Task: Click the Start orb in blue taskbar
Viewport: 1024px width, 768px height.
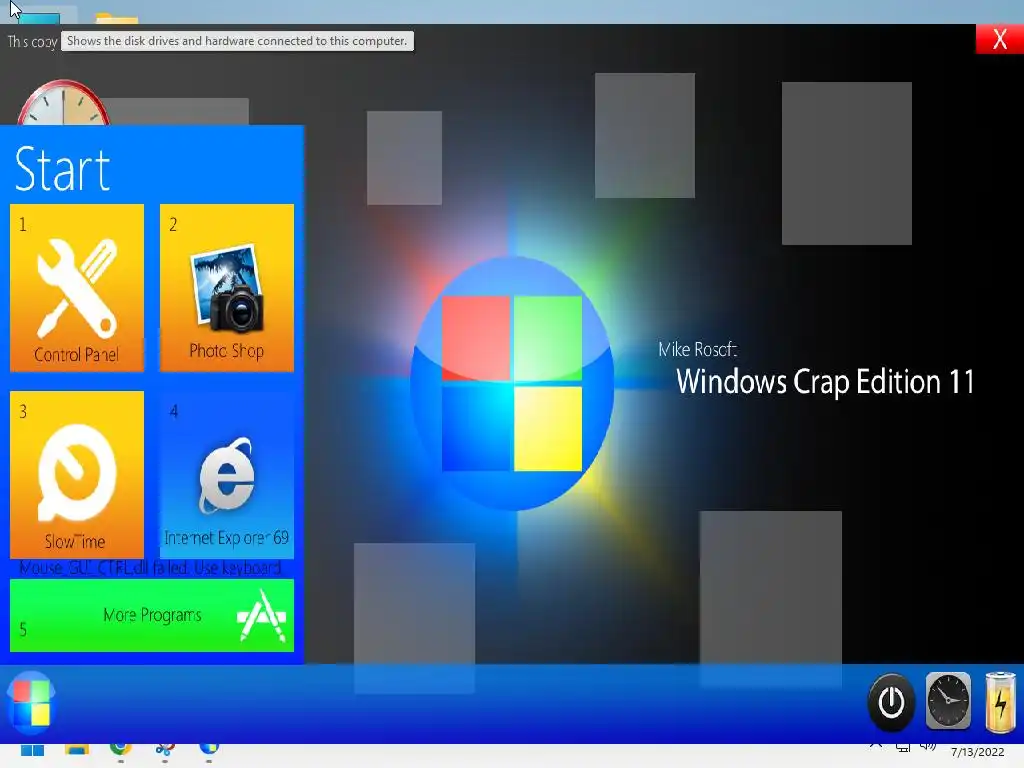Action: [31, 703]
